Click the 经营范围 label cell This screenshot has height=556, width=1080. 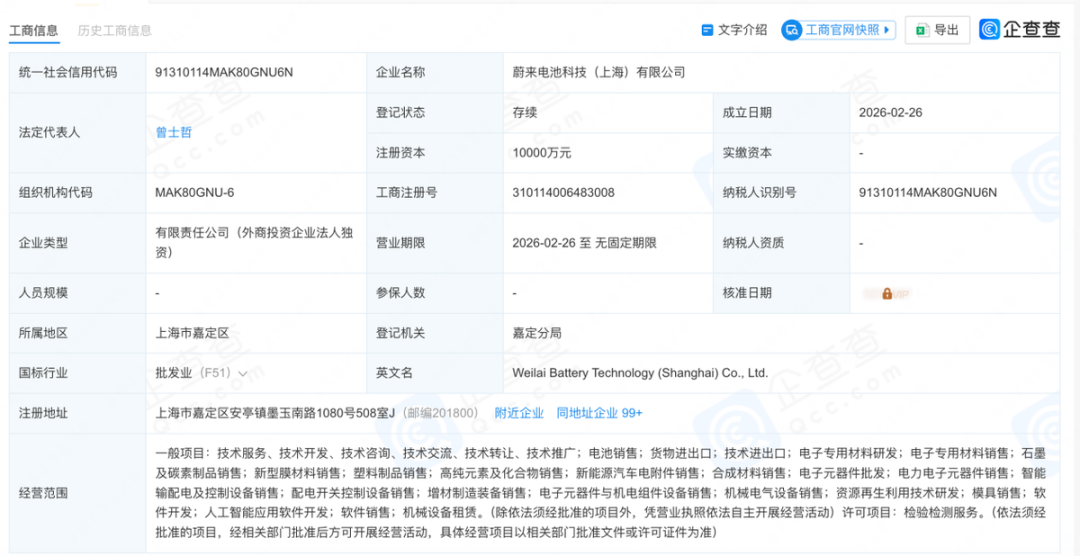click(77, 493)
